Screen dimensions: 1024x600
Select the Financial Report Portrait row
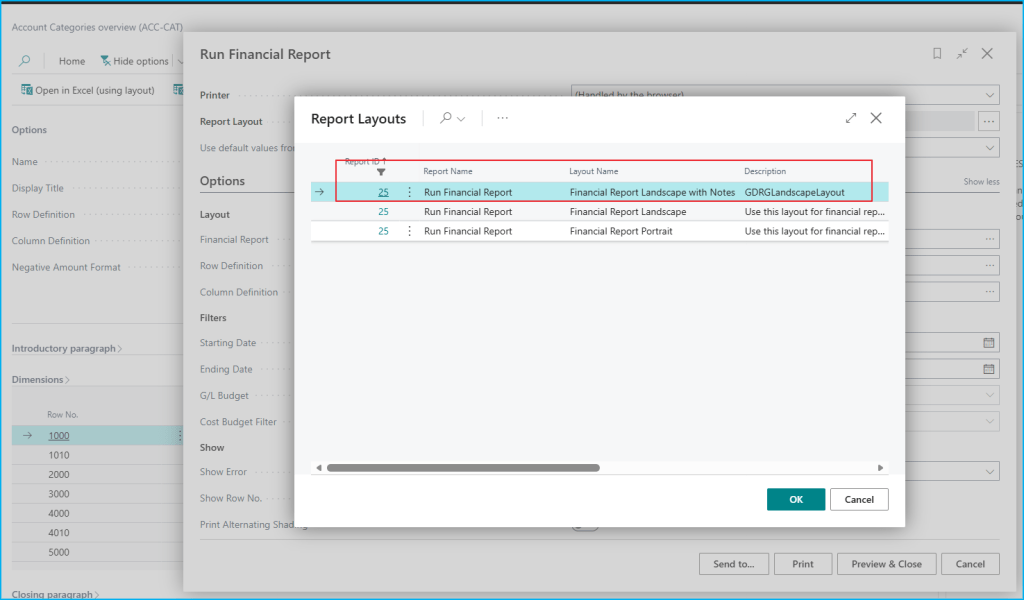coord(630,231)
